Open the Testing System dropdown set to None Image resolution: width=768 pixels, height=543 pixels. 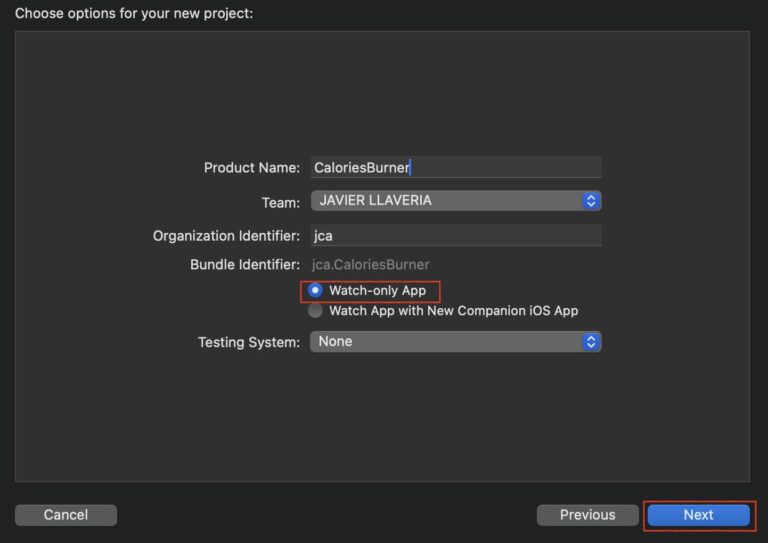point(456,342)
